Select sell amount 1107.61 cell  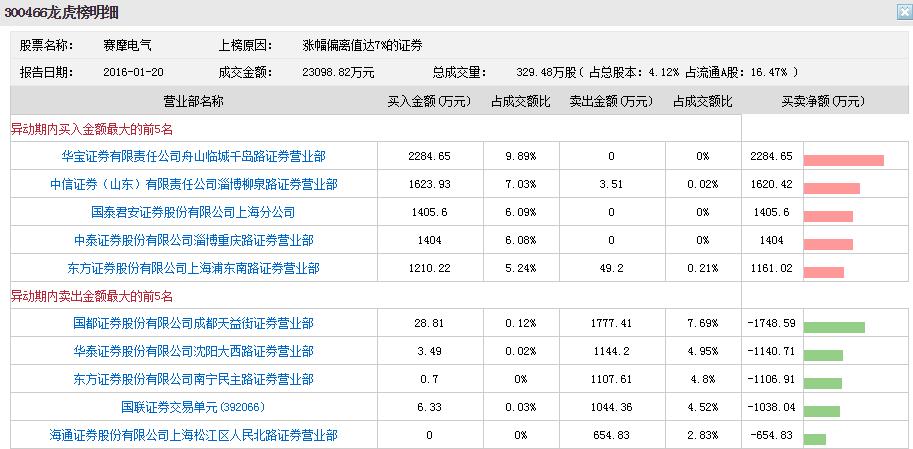[611, 379]
